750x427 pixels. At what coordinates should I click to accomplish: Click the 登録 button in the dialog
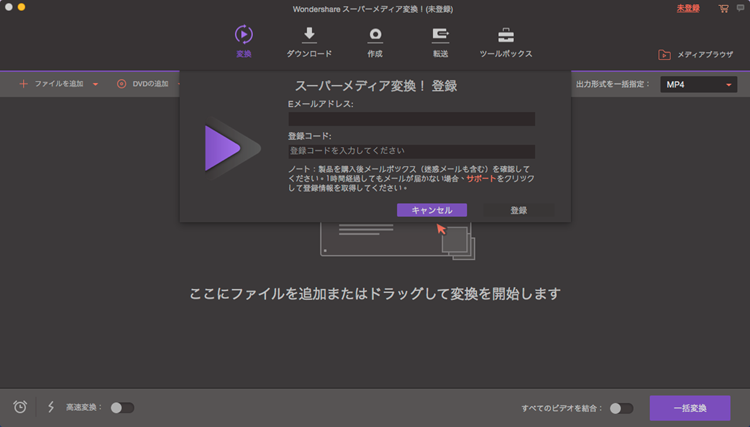[518, 210]
